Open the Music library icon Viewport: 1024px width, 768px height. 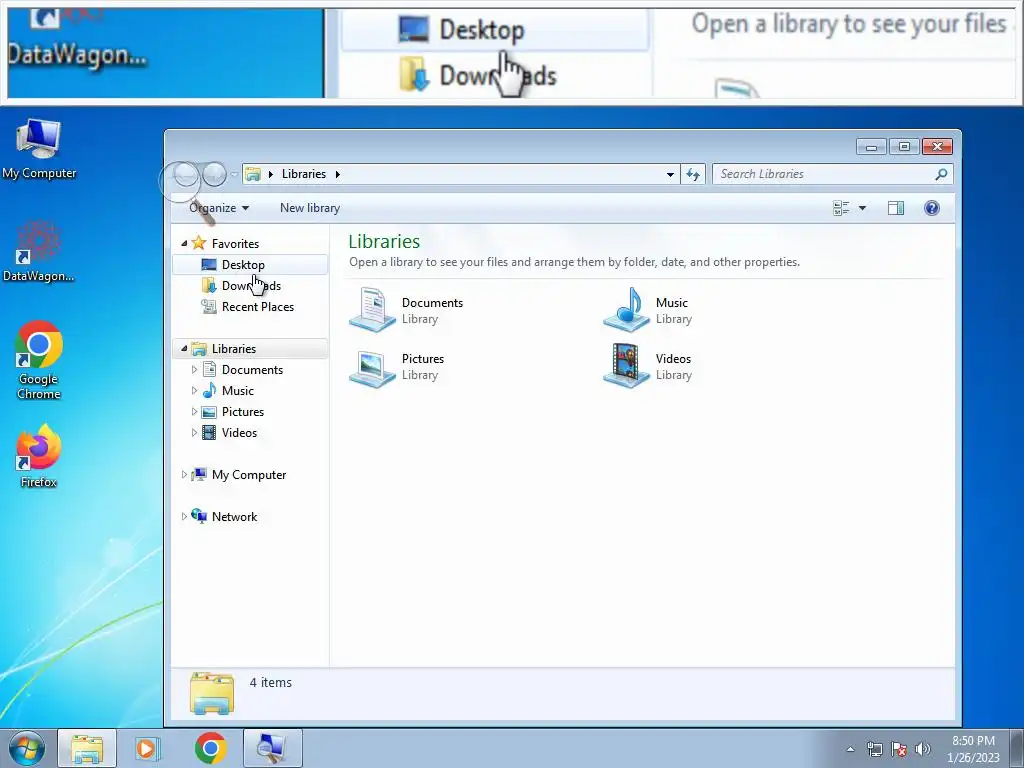tap(626, 310)
